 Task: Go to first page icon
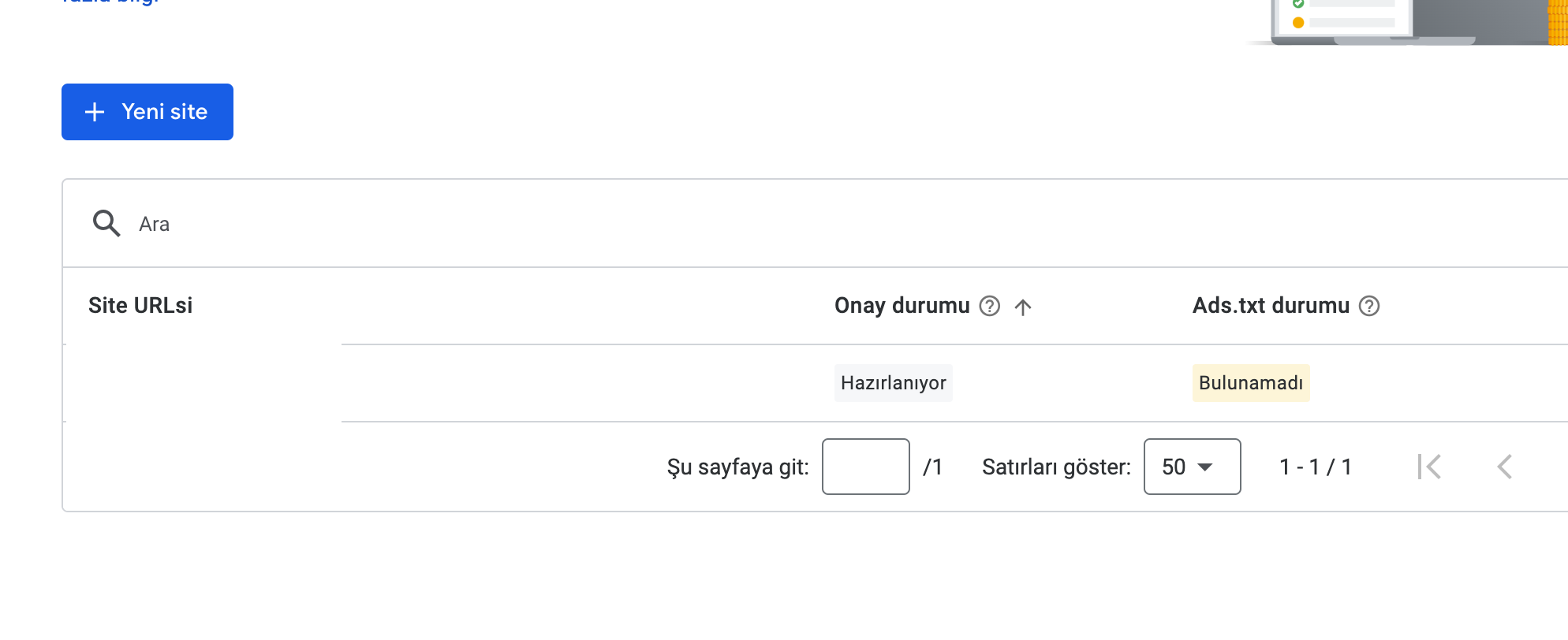tap(1429, 467)
